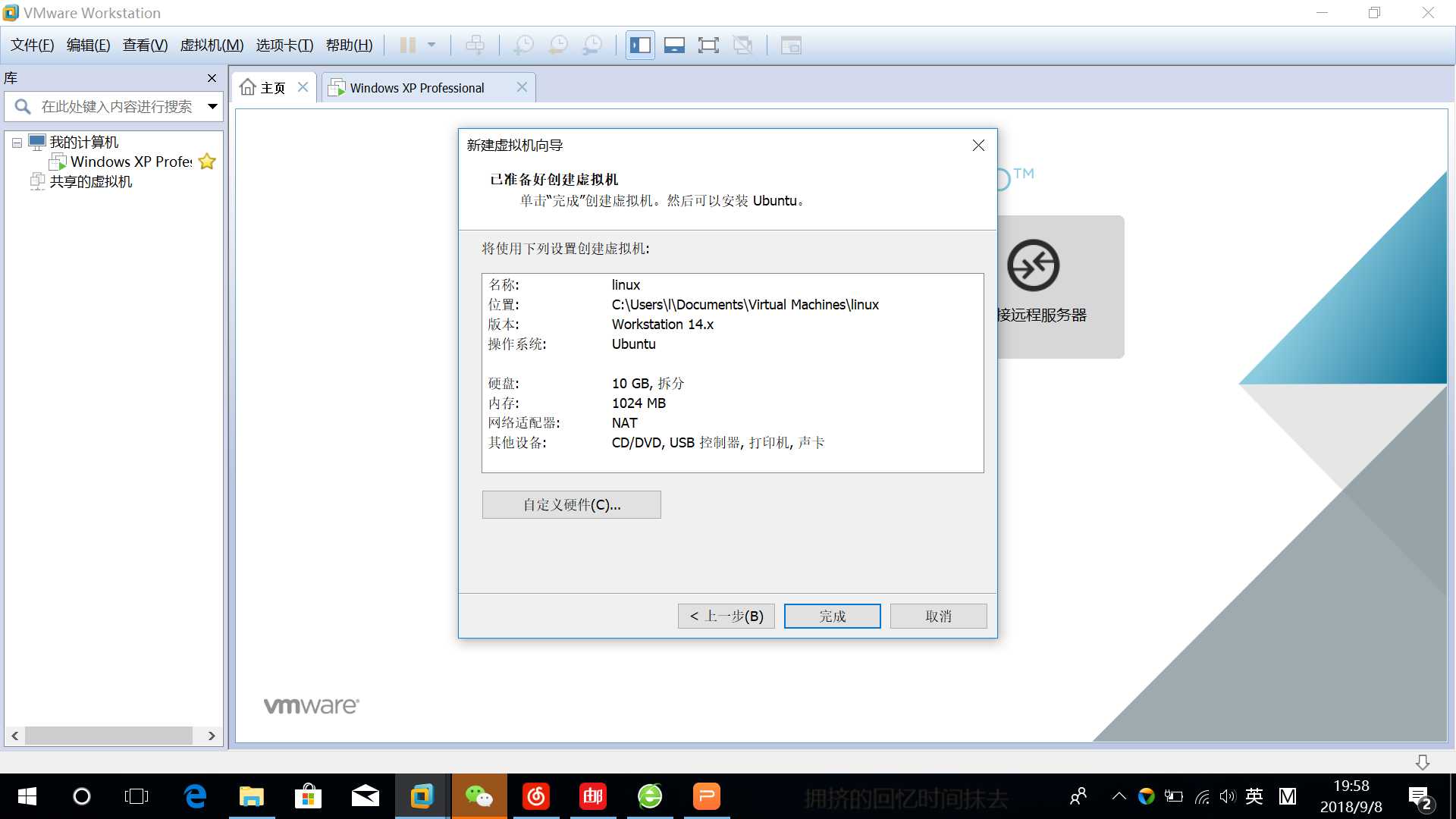Click the 1024 MB memory value
Image resolution: width=1456 pixels, height=819 pixels.
[639, 403]
